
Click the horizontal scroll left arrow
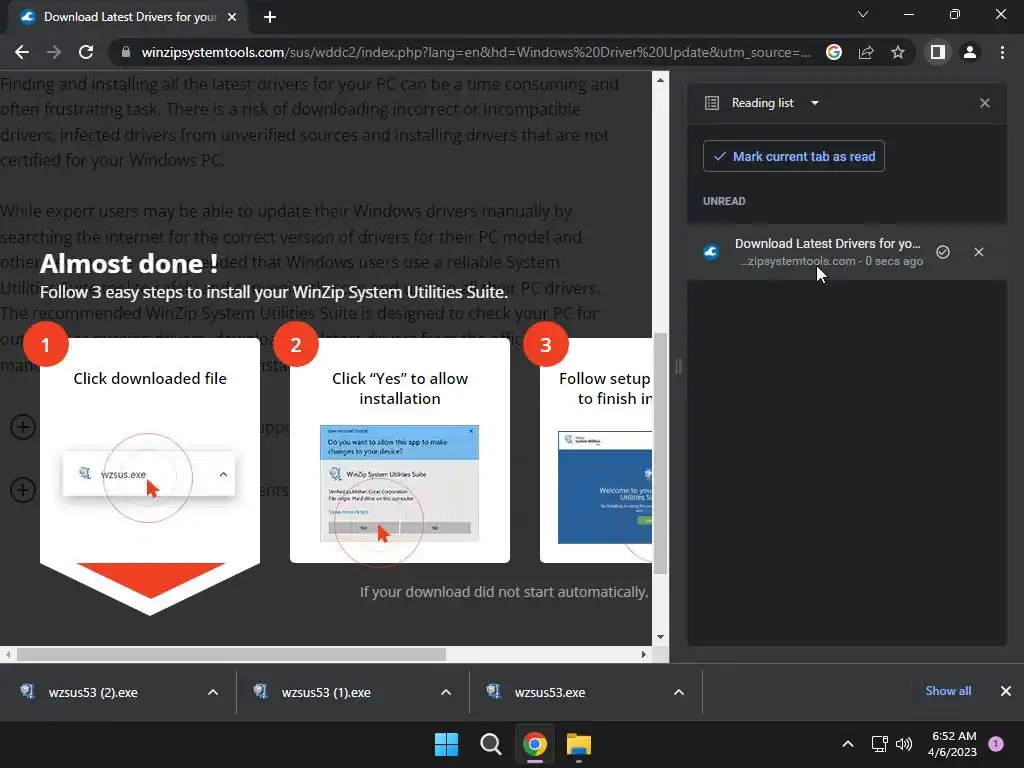pos(7,654)
